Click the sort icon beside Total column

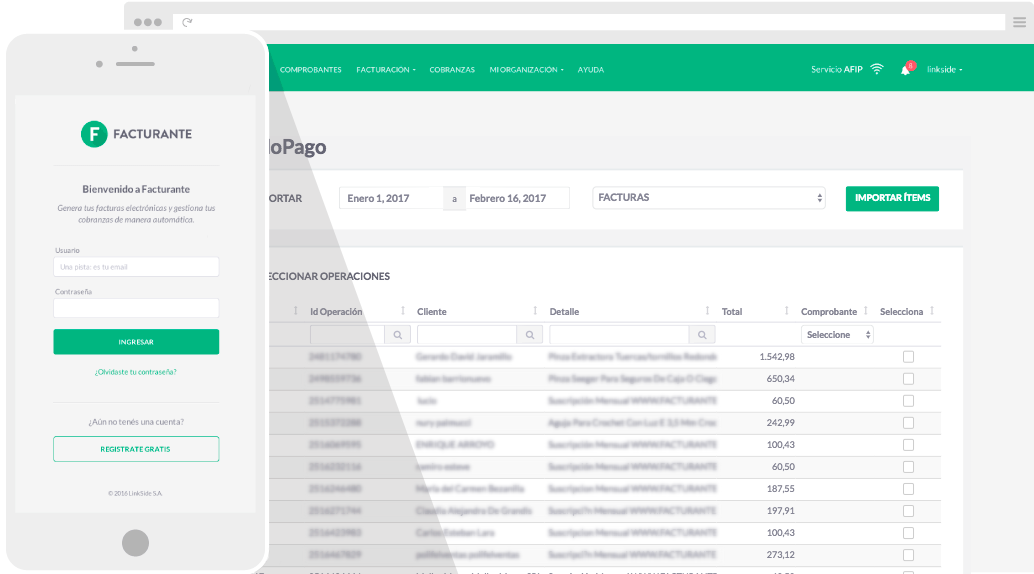[x=789, y=312]
